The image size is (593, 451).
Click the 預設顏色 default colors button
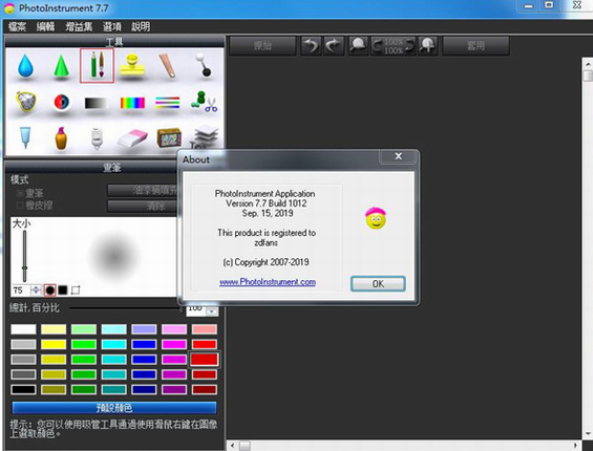click(114, 408)
